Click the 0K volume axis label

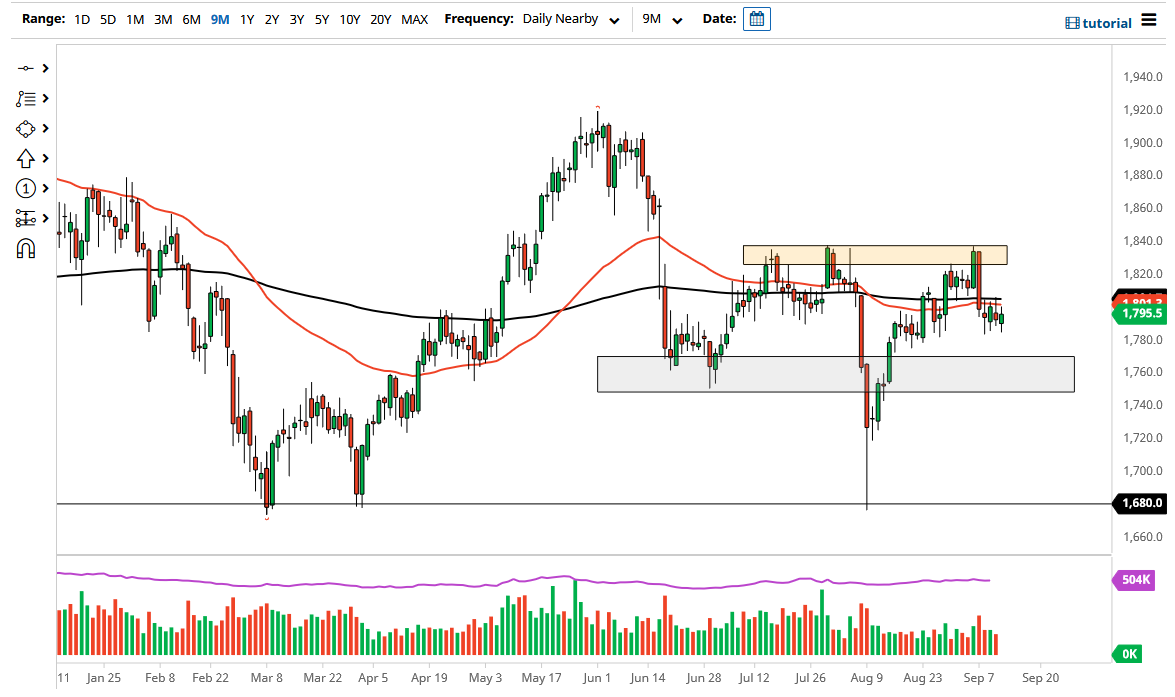[1128, 654]
